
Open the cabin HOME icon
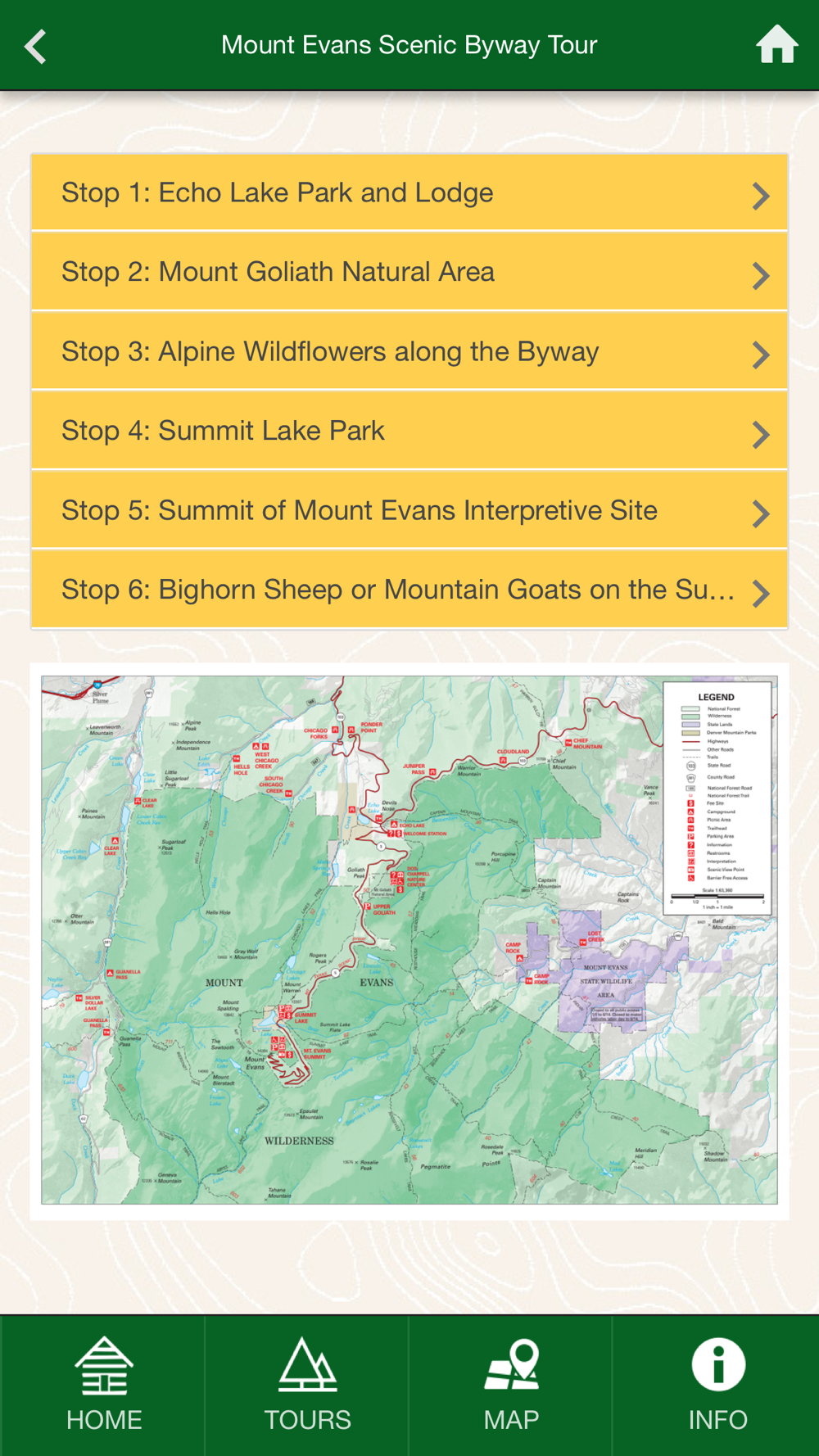(x=104, y=1365)
